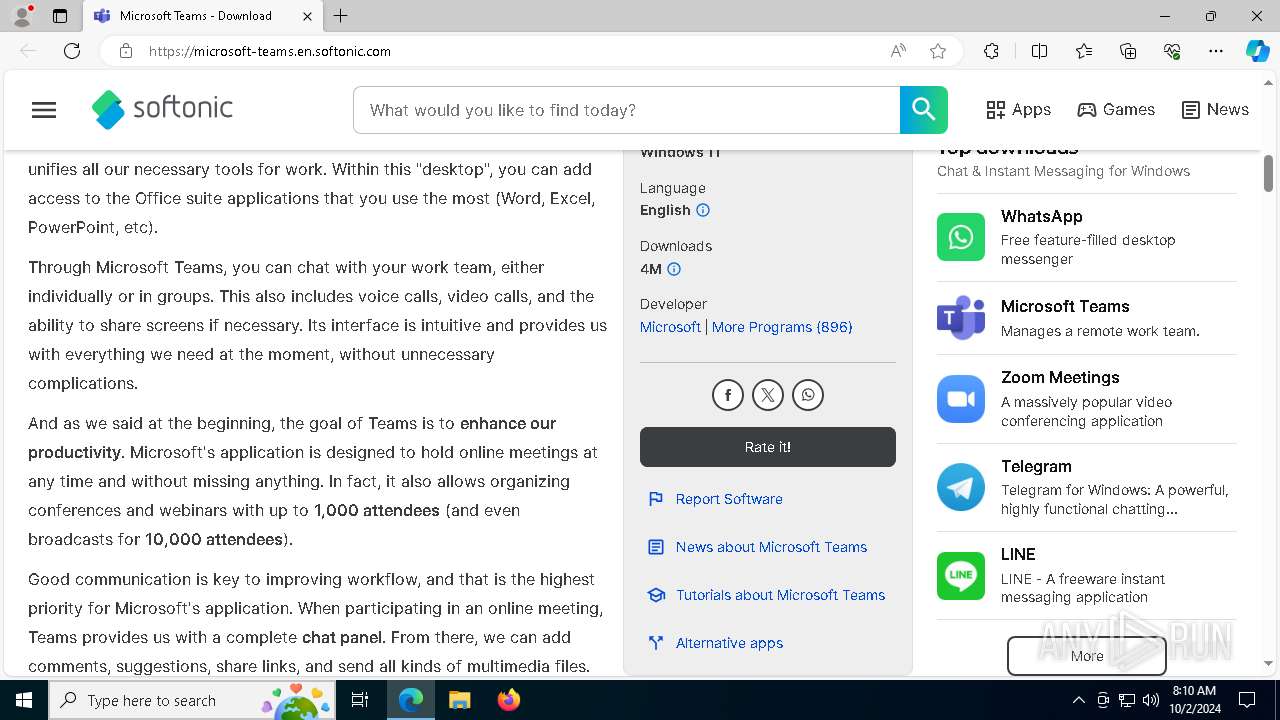Open the WhatsApp app icon in top downloads

(961, 237)
